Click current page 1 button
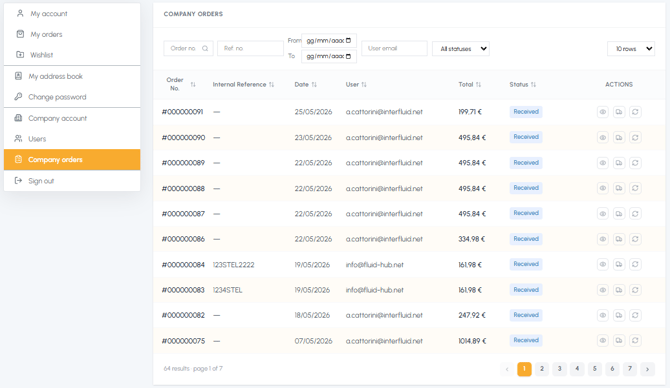 click(524, 369)
